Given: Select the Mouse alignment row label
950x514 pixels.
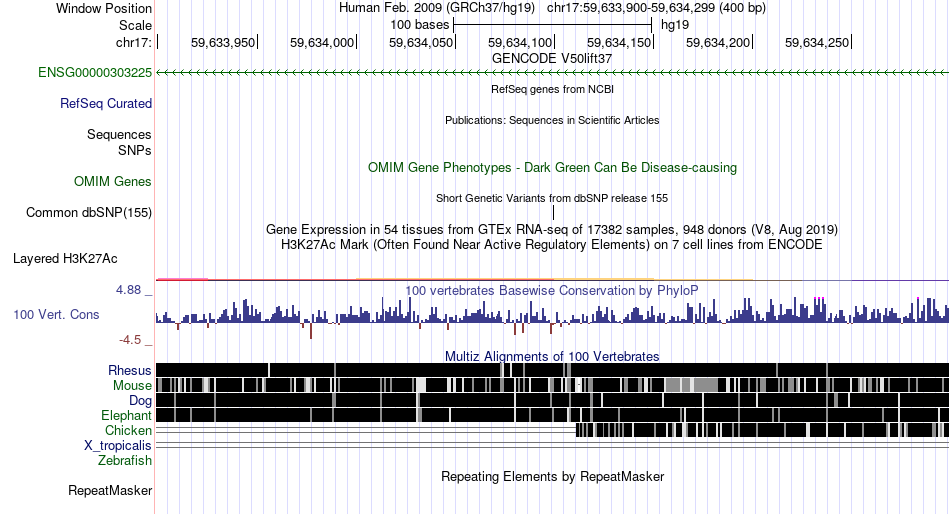Looking at the screenshot, I should 132,386.
